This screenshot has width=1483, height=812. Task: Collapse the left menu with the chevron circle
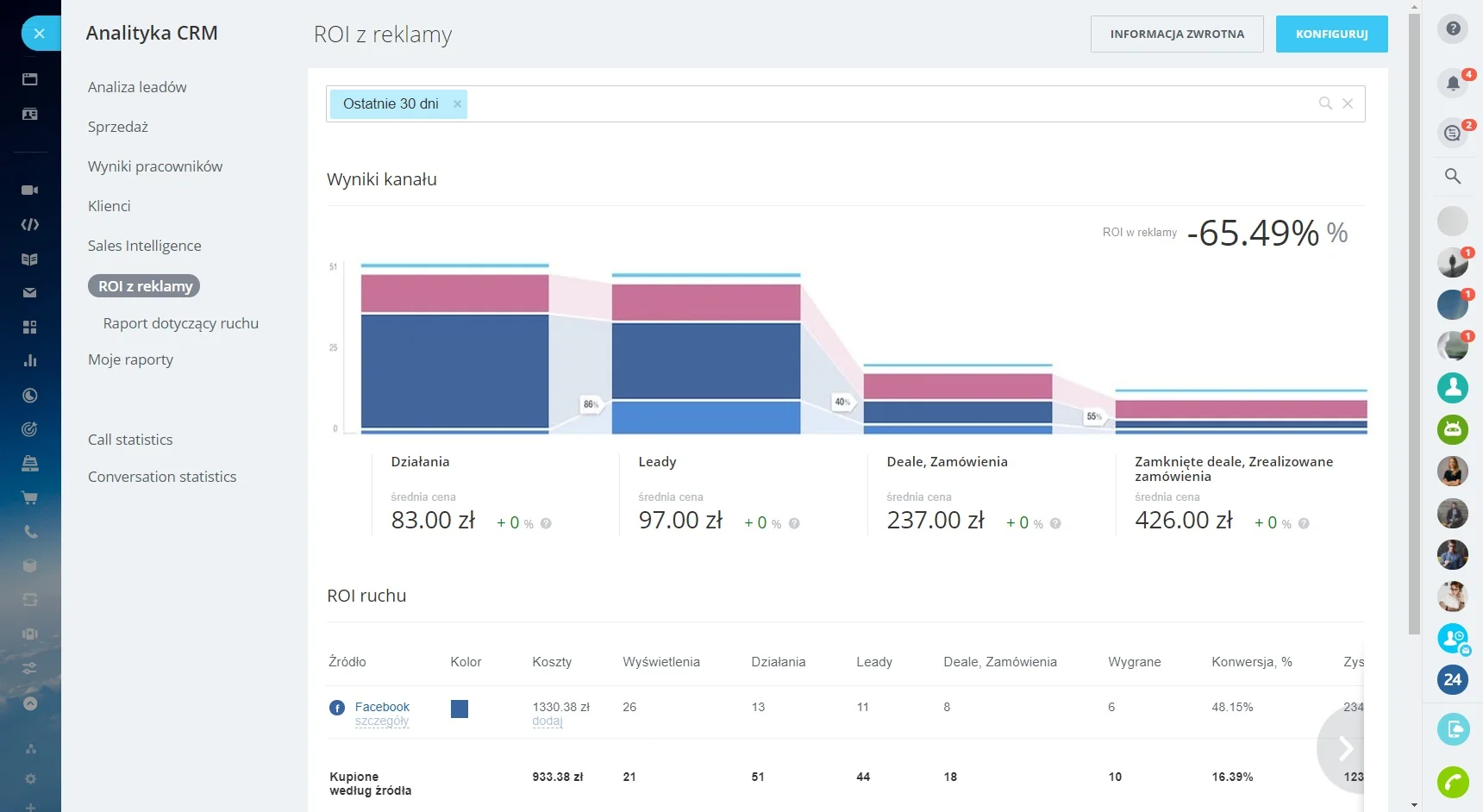[30, 703]
